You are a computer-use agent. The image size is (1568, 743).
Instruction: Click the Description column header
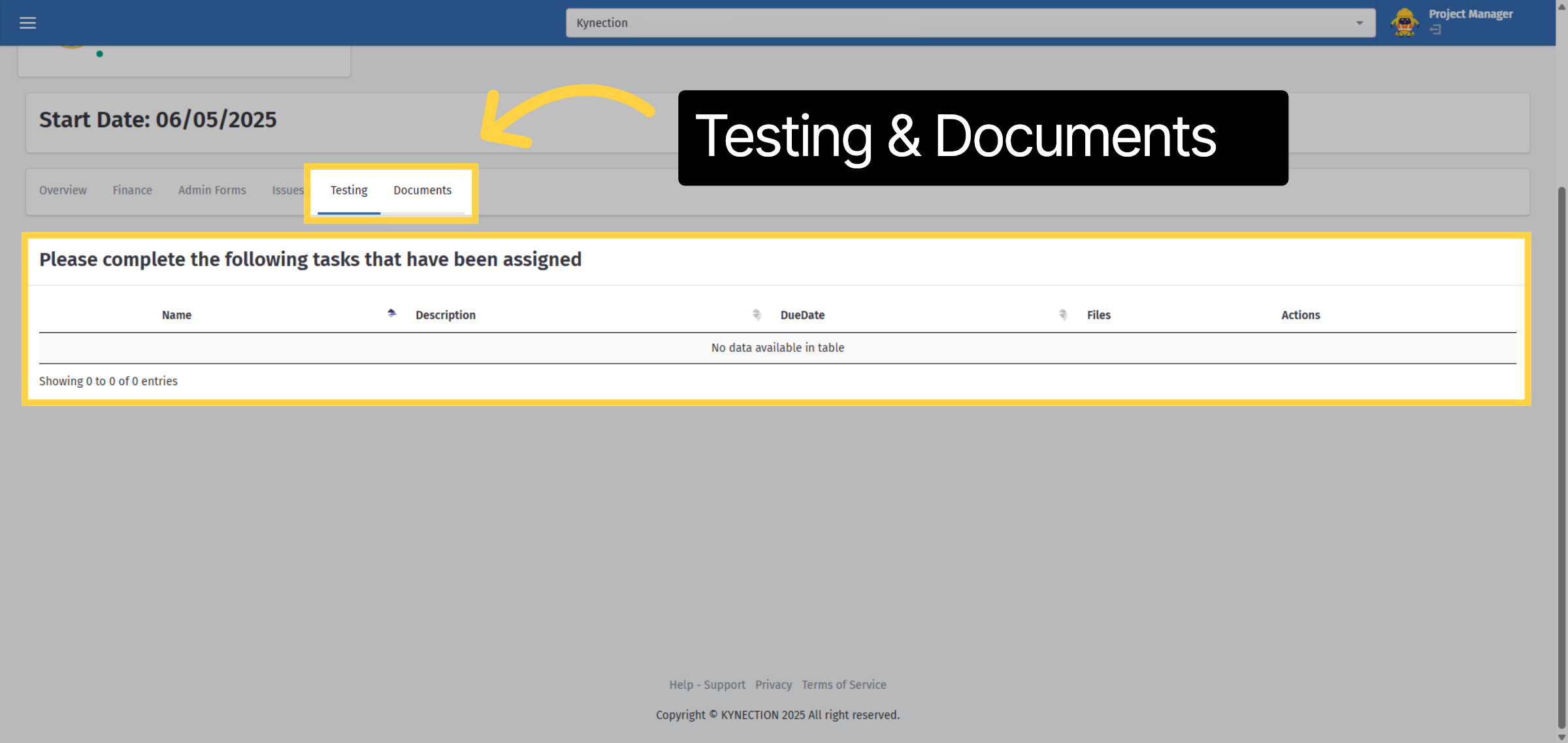[x=446, y=315]
